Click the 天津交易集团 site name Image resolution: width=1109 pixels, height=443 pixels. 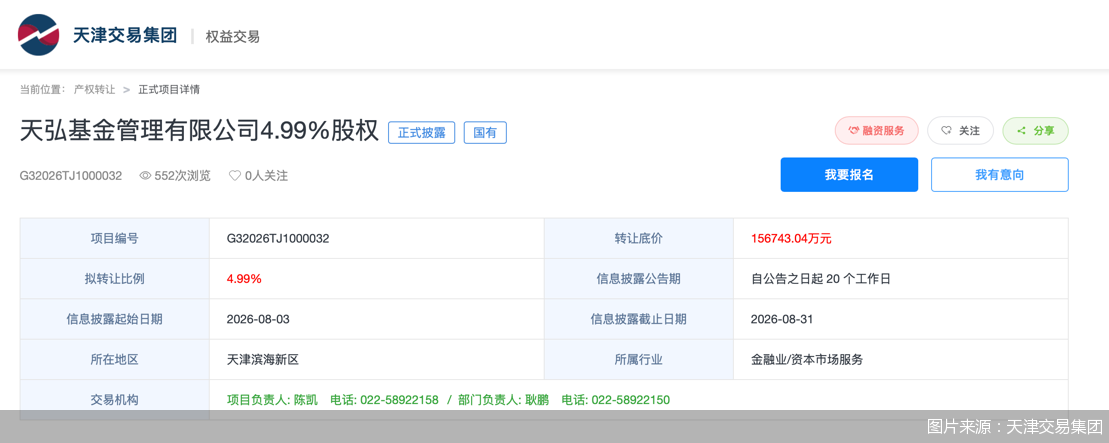pos(124,35)
